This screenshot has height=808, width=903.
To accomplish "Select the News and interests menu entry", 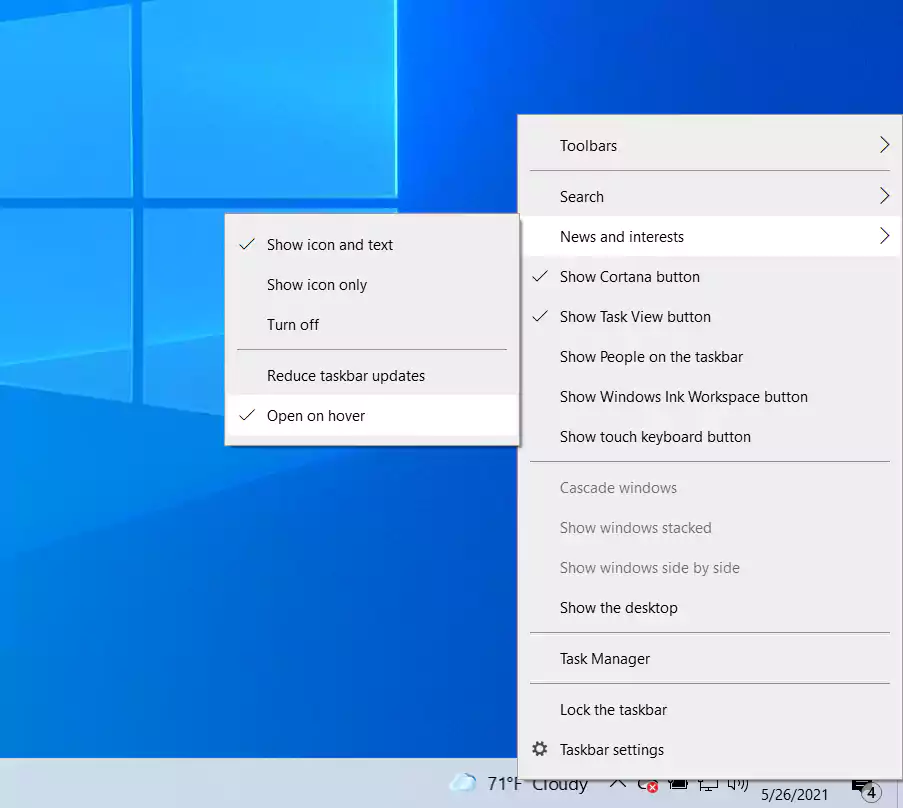I will [x=710, y=236].
